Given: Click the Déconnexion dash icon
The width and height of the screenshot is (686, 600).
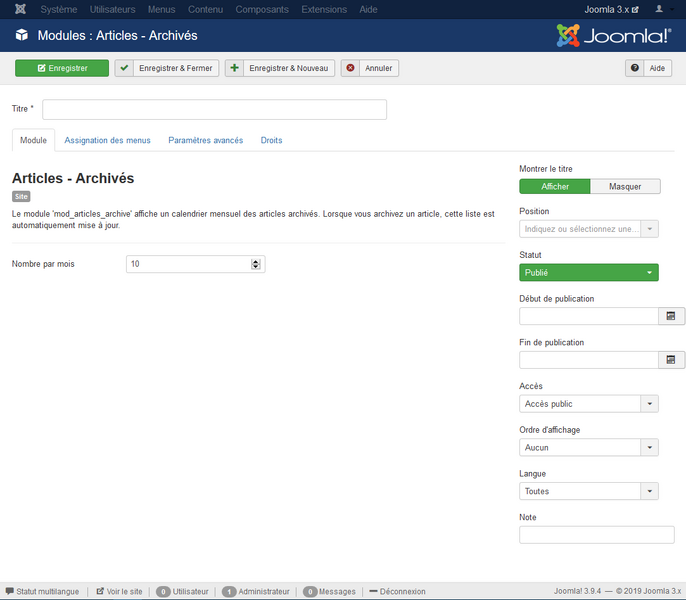Looking at the screenshot, I should tap(373, 591).
